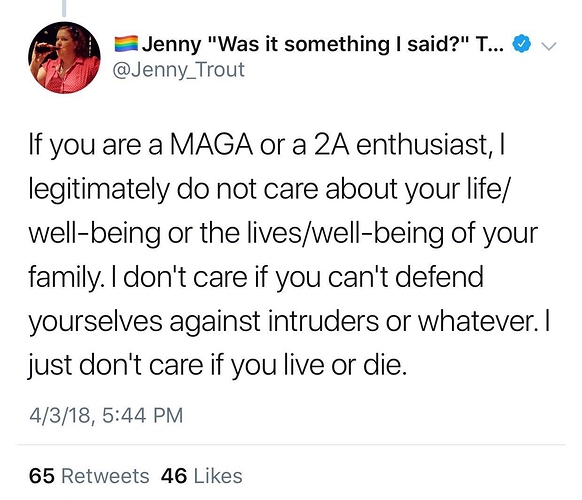Click the word "intruders" in tweet text
The width and height of the screenshot is (582, 500).
click(323, 321)
